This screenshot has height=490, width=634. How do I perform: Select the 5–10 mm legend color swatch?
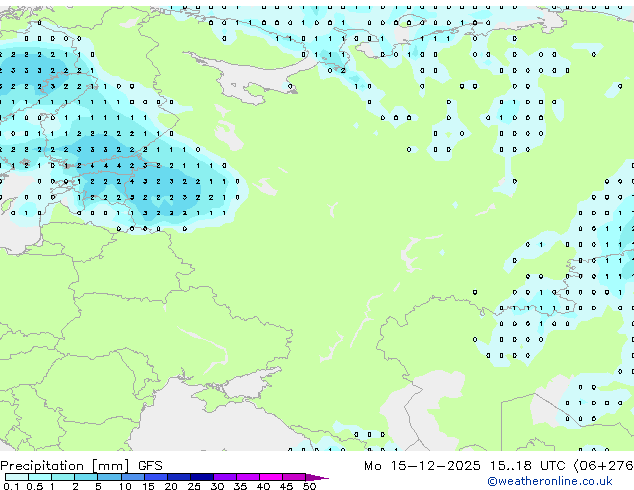coord(109,477)
